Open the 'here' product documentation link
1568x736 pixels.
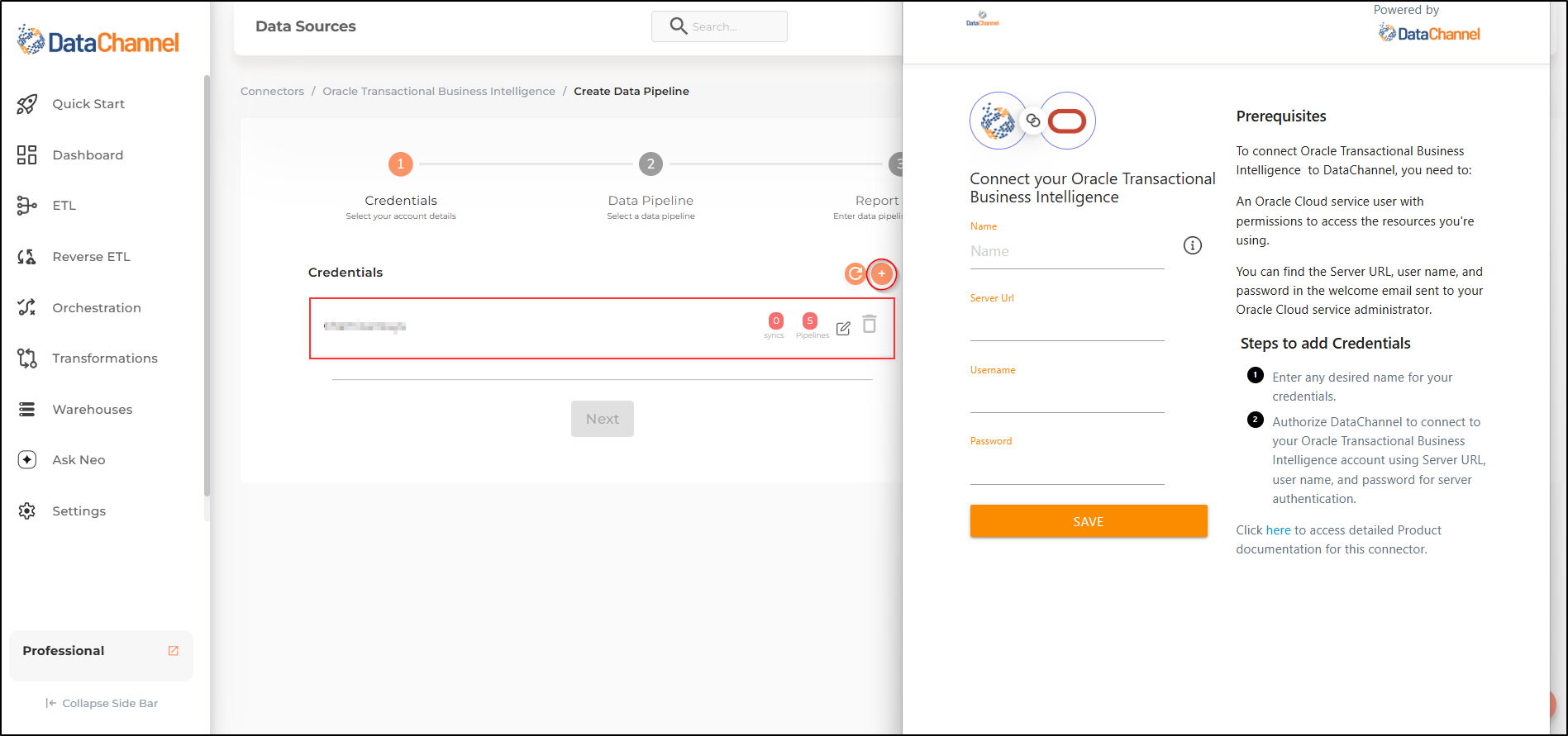pos(1278,530)
